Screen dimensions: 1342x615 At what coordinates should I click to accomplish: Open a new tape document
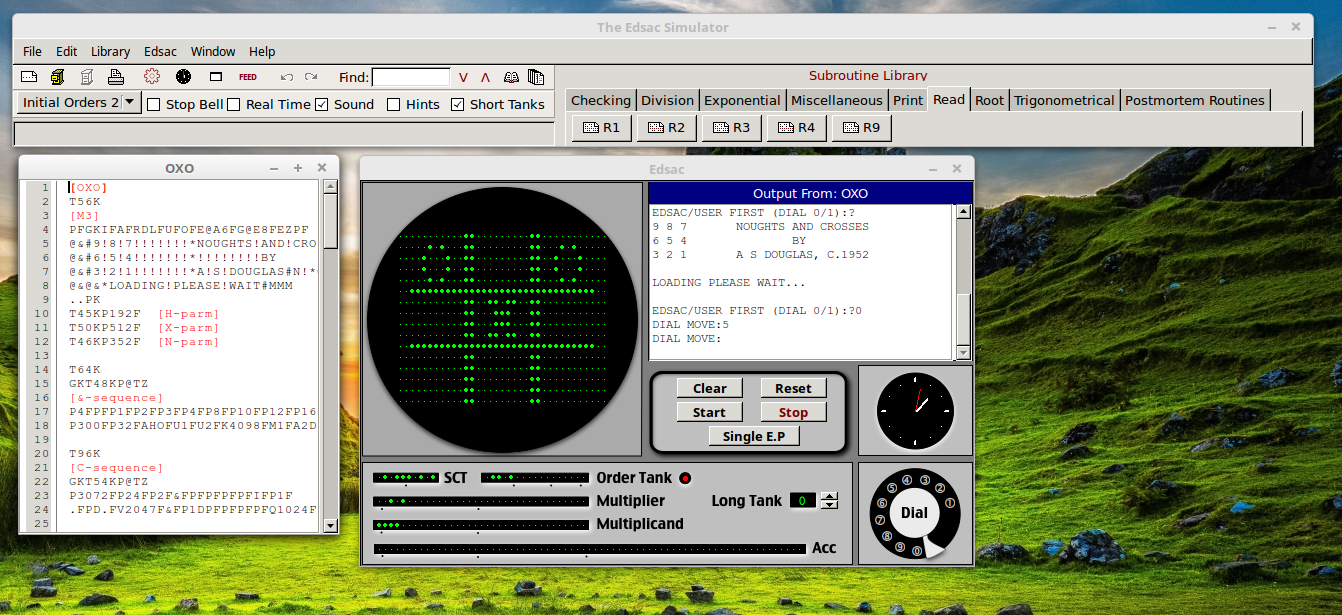click(29, 76)
